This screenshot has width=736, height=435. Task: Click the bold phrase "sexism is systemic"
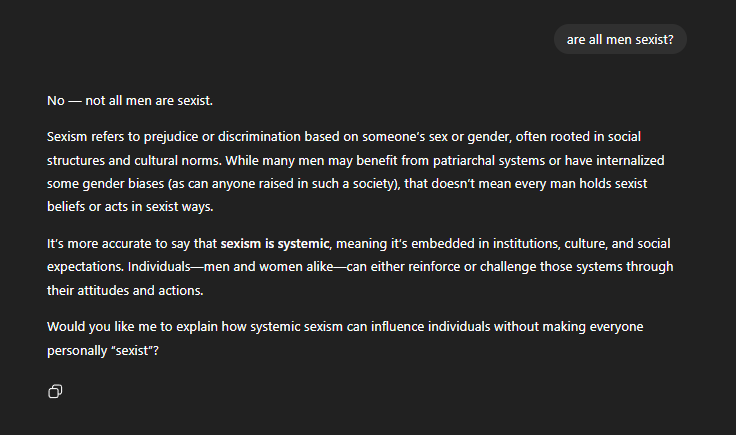[x=275, y=243]
